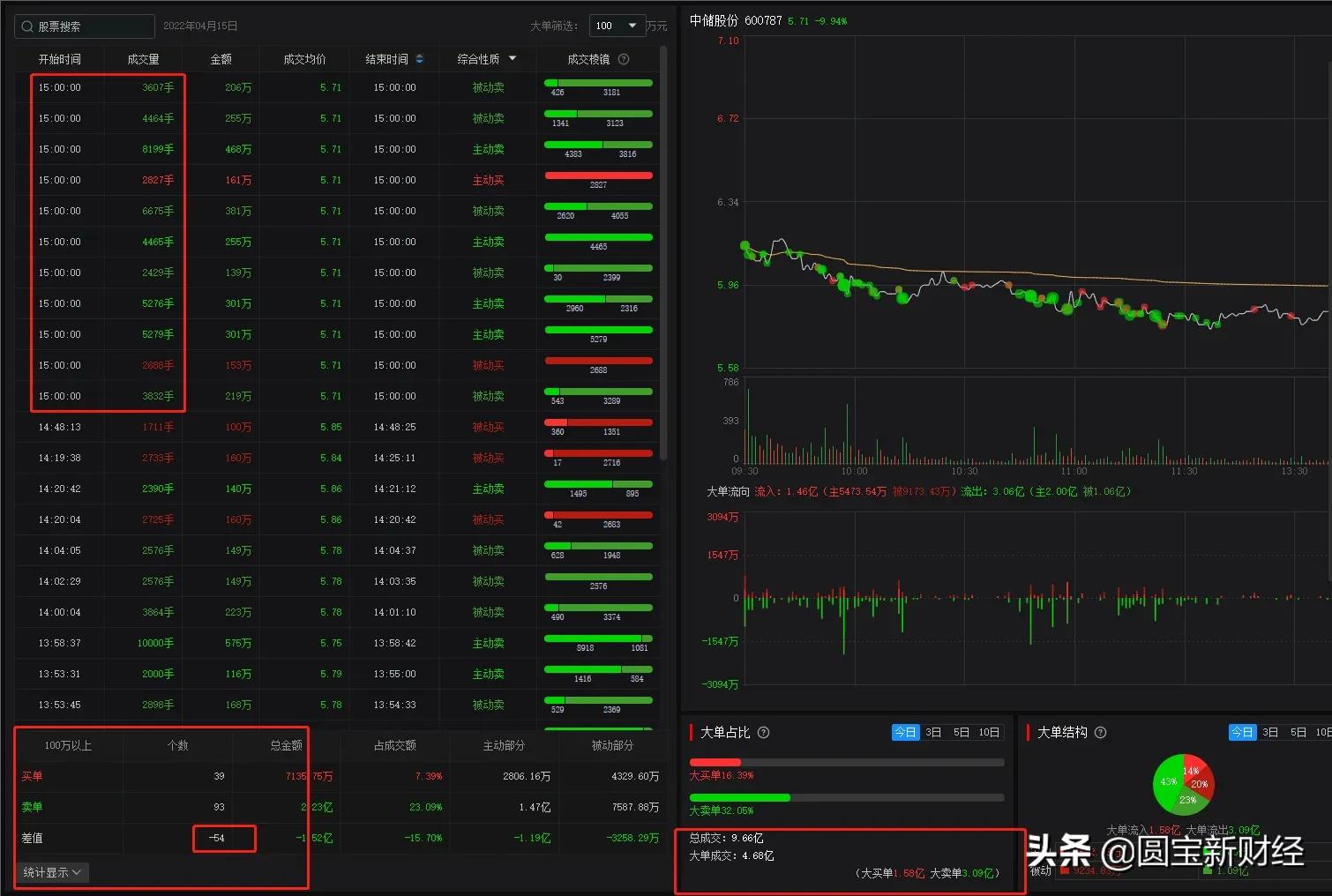Click the 7.39% buy share value
Viewport: 1332px width, 896px height.
pyautogui.click(x=429, y=776)
